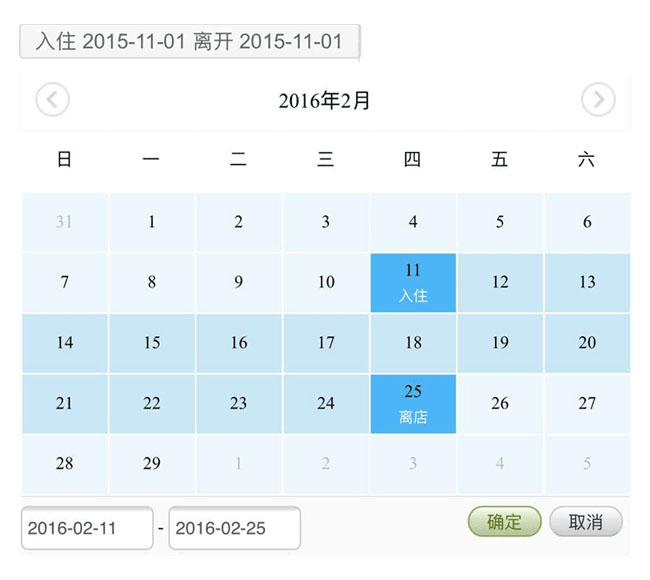
Task: Click the end date field 2016-02-25
Action: 234,528
